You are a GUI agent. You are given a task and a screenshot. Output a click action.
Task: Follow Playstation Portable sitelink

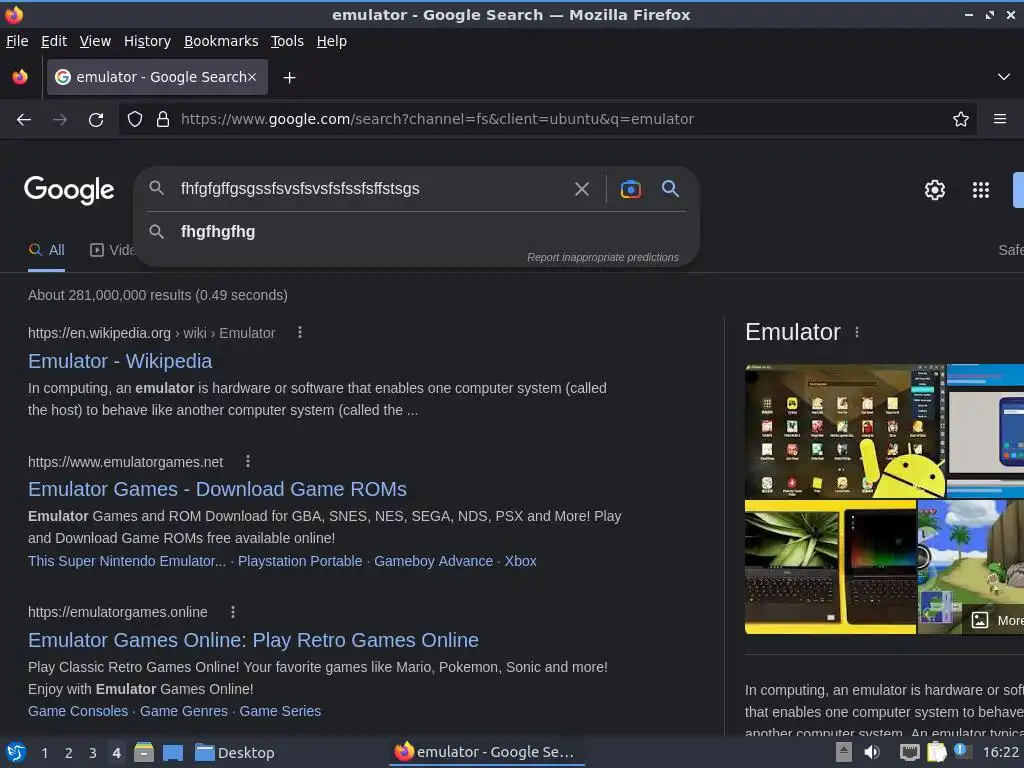[300, 561]
